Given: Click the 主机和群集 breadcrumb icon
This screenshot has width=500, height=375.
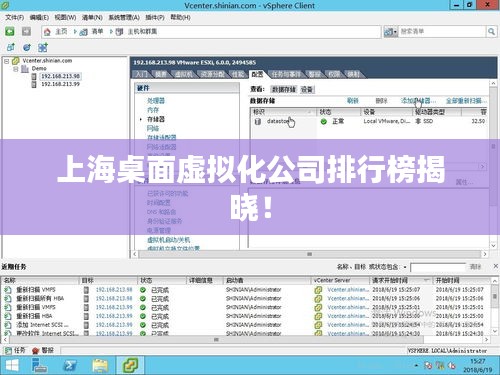Looking at the screenshot, I should tap(119, 32).
